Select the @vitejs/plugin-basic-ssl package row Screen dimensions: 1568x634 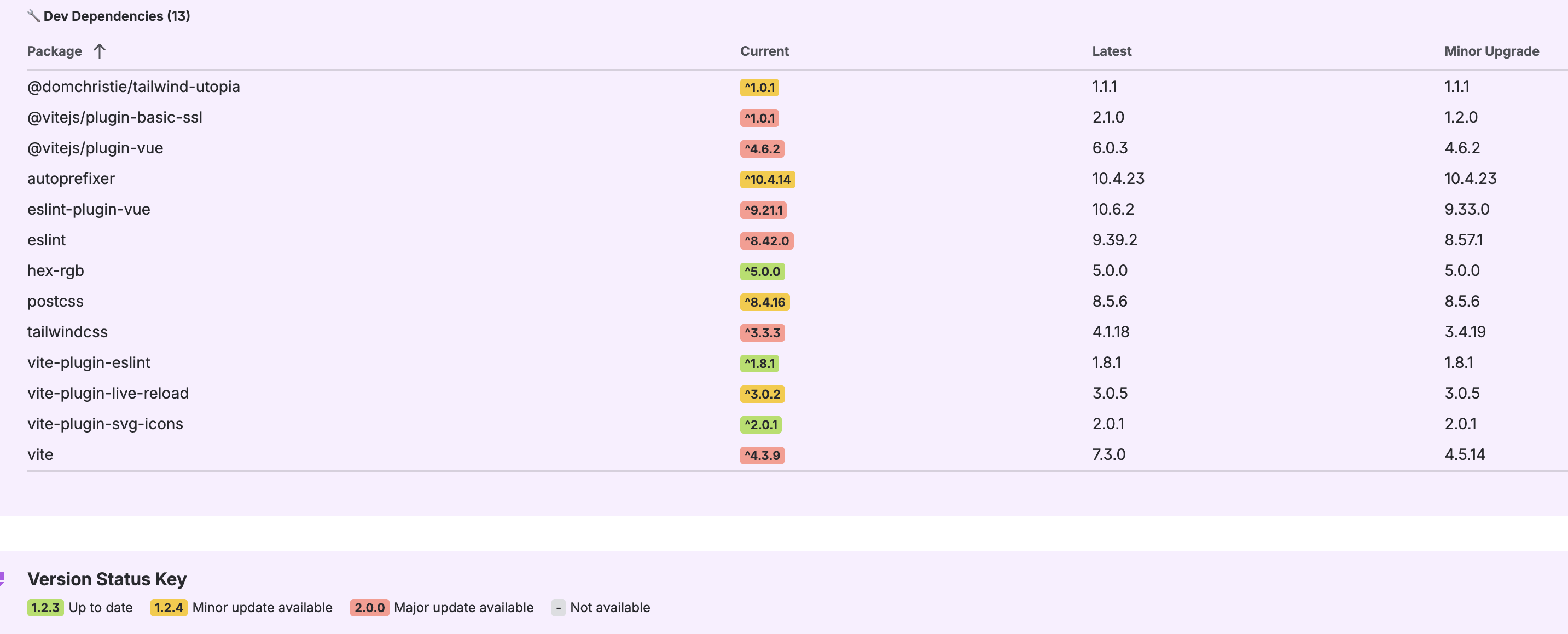pyautogui.click(x=114, y=117)
